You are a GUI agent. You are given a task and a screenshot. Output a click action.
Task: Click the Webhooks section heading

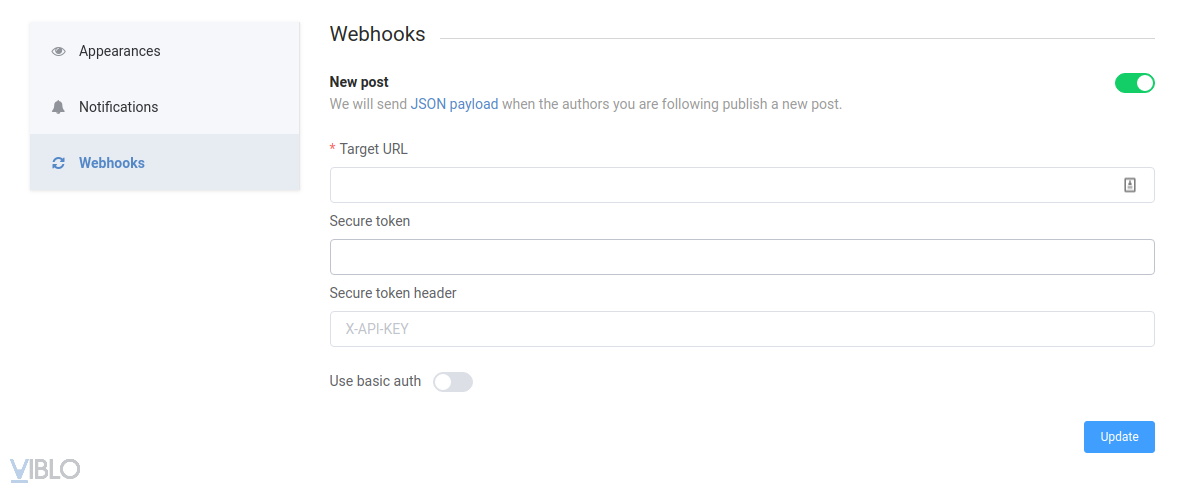pos(377,34)
